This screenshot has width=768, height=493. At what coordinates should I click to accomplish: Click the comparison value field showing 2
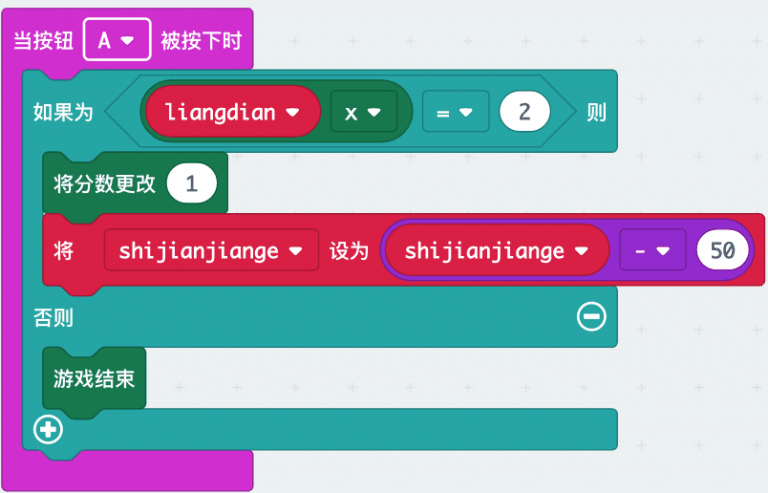pos(525,112)
